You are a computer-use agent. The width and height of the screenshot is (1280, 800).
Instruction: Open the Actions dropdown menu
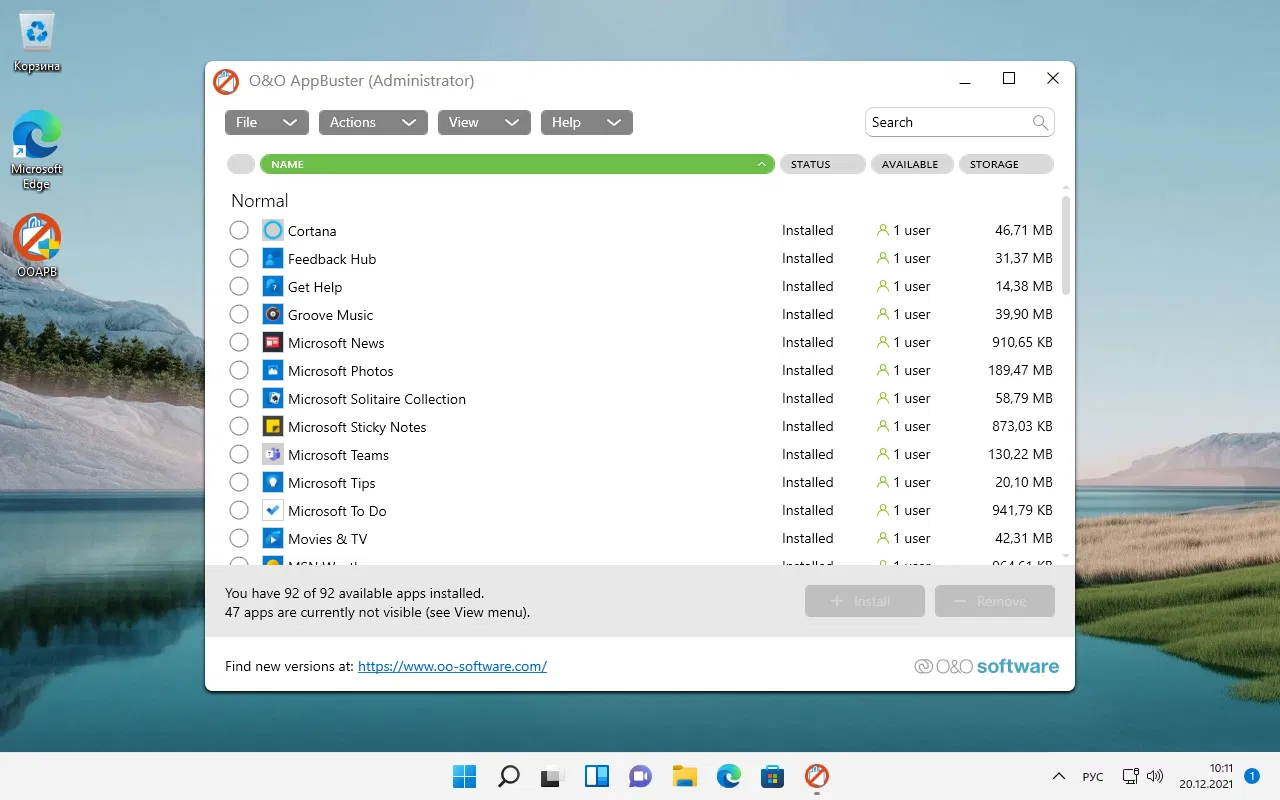(373, 122)
